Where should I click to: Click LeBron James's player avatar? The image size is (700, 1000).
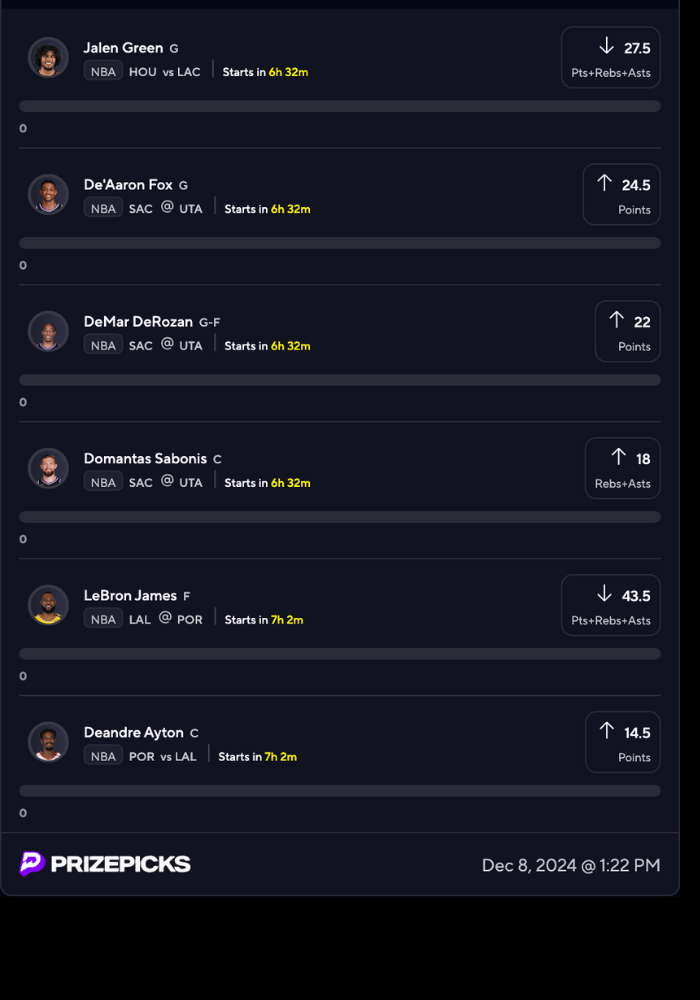48,605
